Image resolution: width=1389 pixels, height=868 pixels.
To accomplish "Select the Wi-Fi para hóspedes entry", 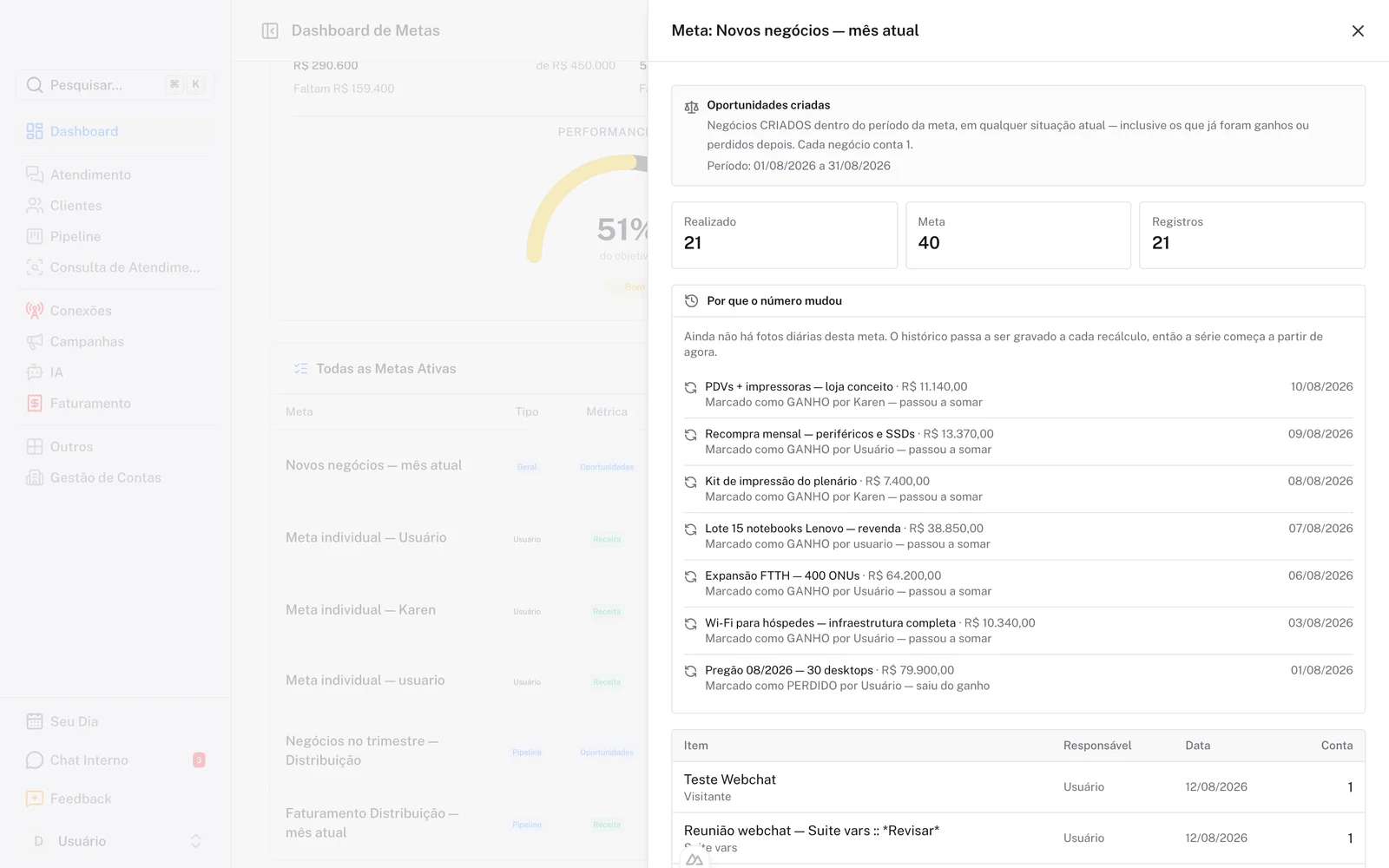I will (x=1018, y=631).
